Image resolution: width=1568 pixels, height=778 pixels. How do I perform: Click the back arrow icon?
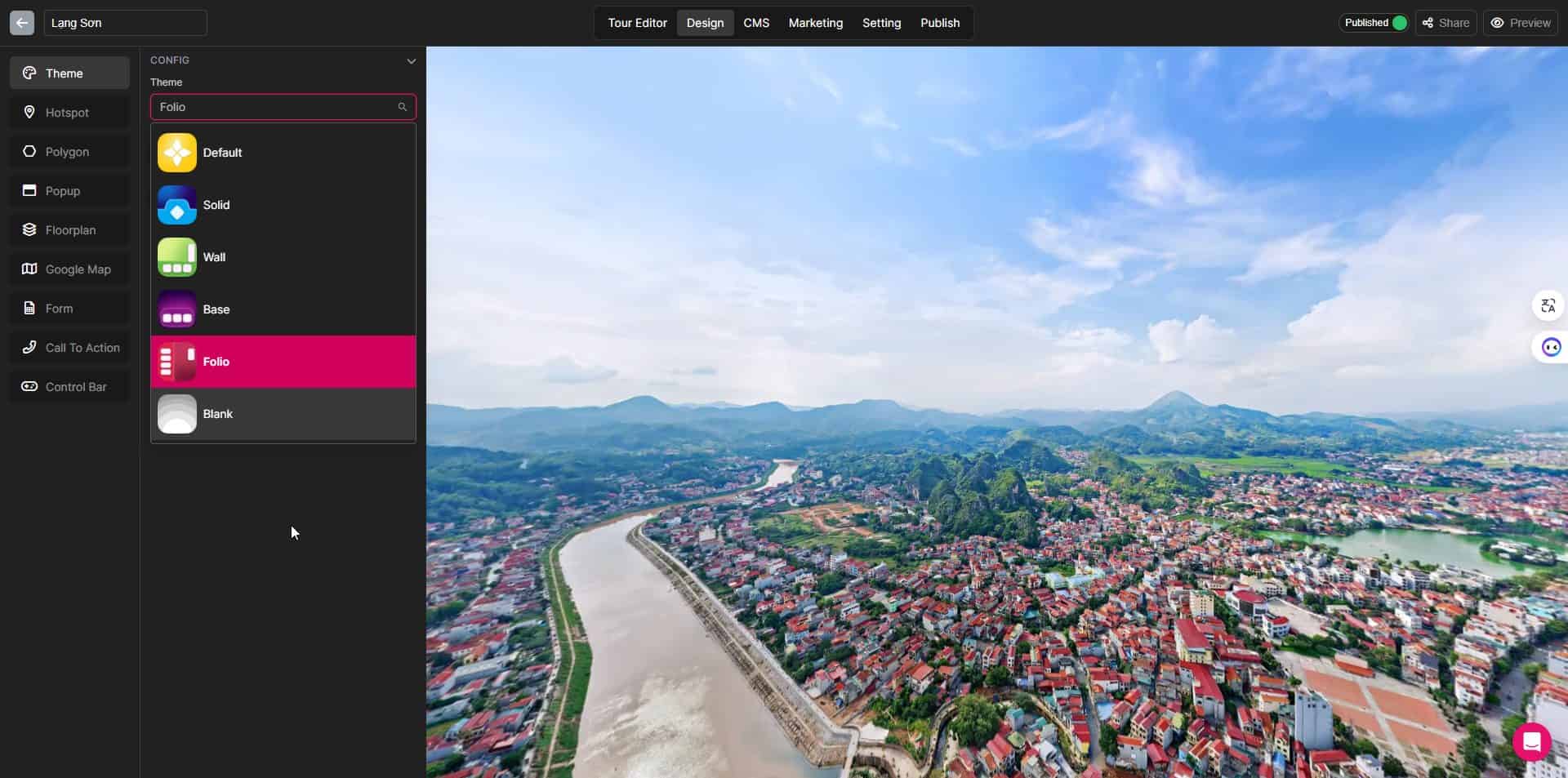[22, 23]
